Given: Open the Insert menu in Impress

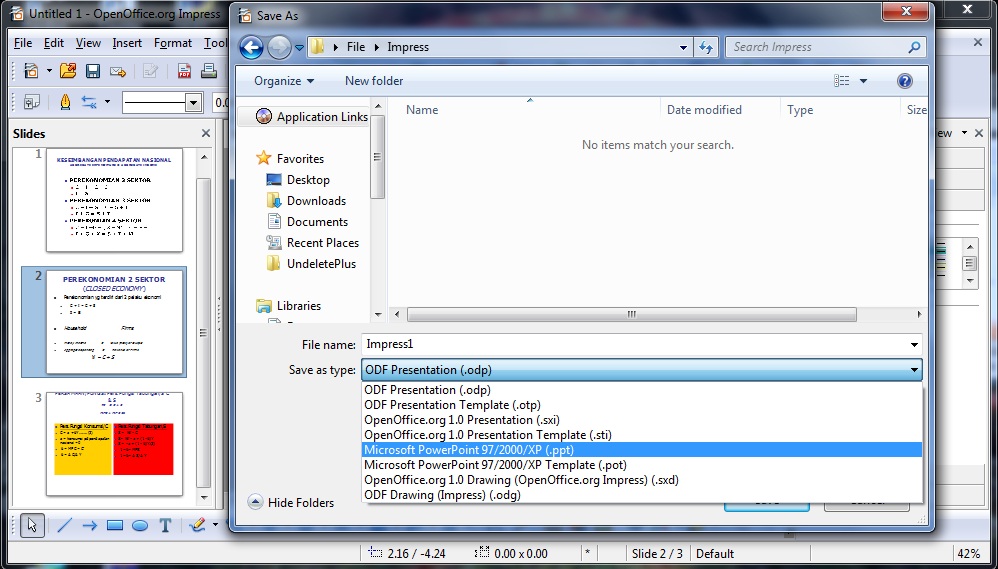Looking at the screenshot, I should click(127, 43).
